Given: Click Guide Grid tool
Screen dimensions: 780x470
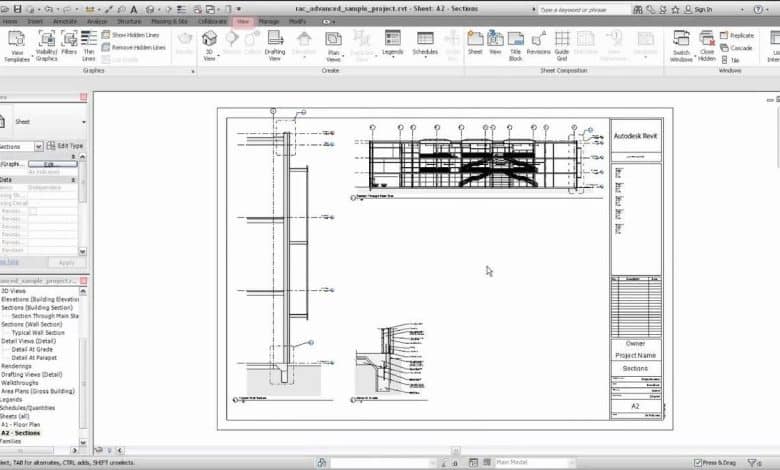Looking at the screenshot, I should coord(562,45).
